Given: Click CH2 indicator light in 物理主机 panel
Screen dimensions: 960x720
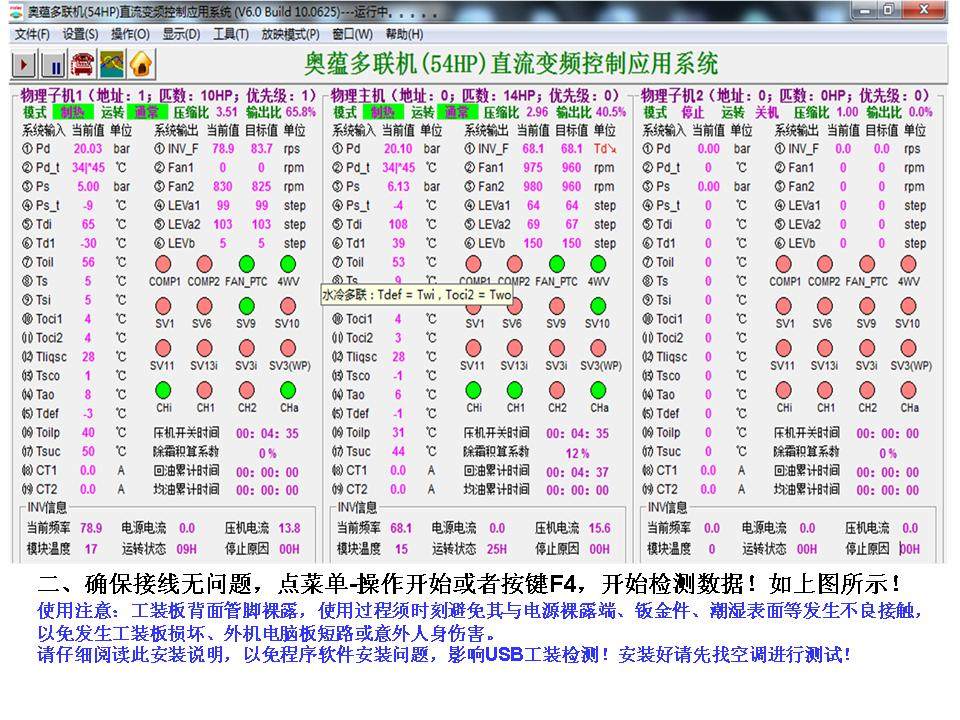Looking at the screenshot, I should point(557,390).
